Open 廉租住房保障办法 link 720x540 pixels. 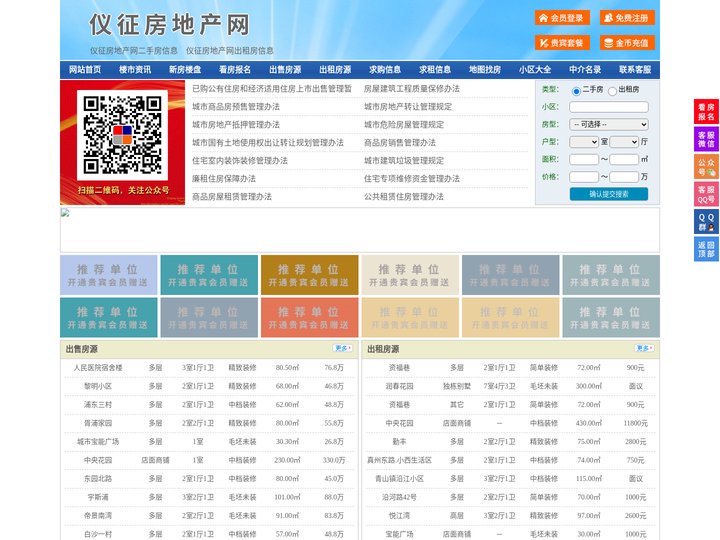click(224, 179)
